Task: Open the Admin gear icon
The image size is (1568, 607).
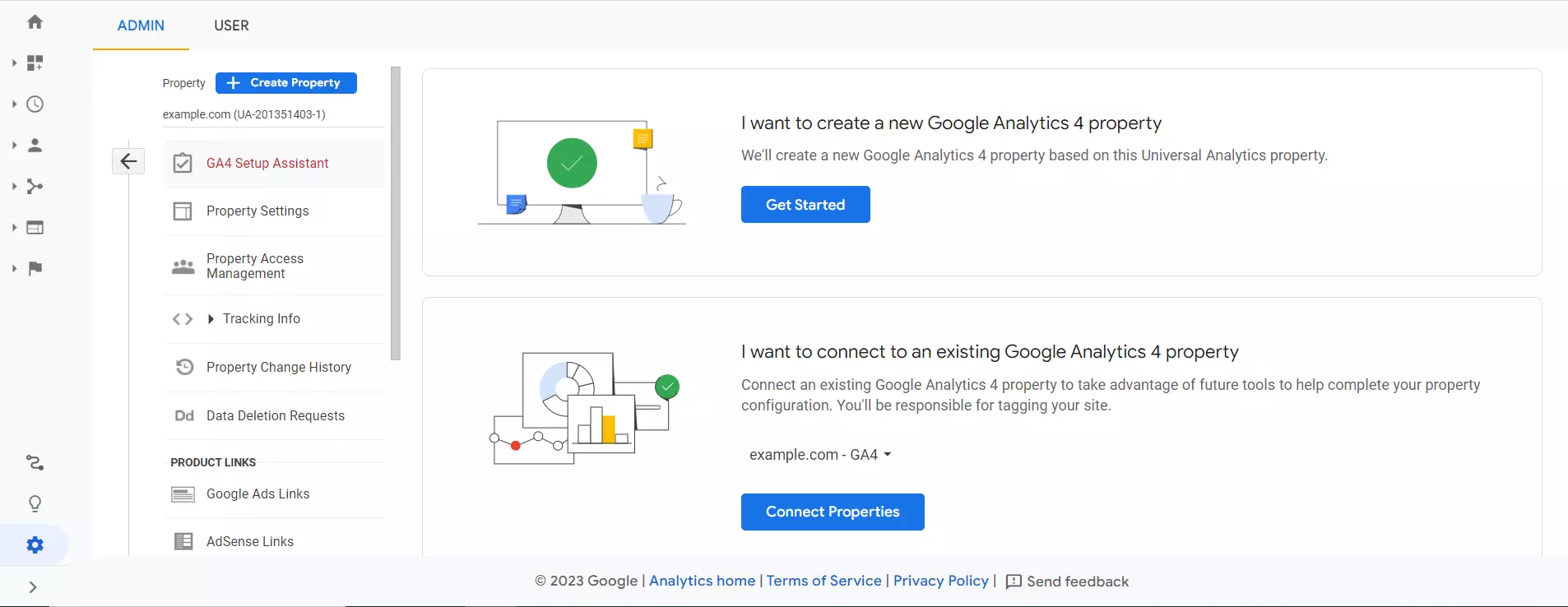Action: point(35,544)
